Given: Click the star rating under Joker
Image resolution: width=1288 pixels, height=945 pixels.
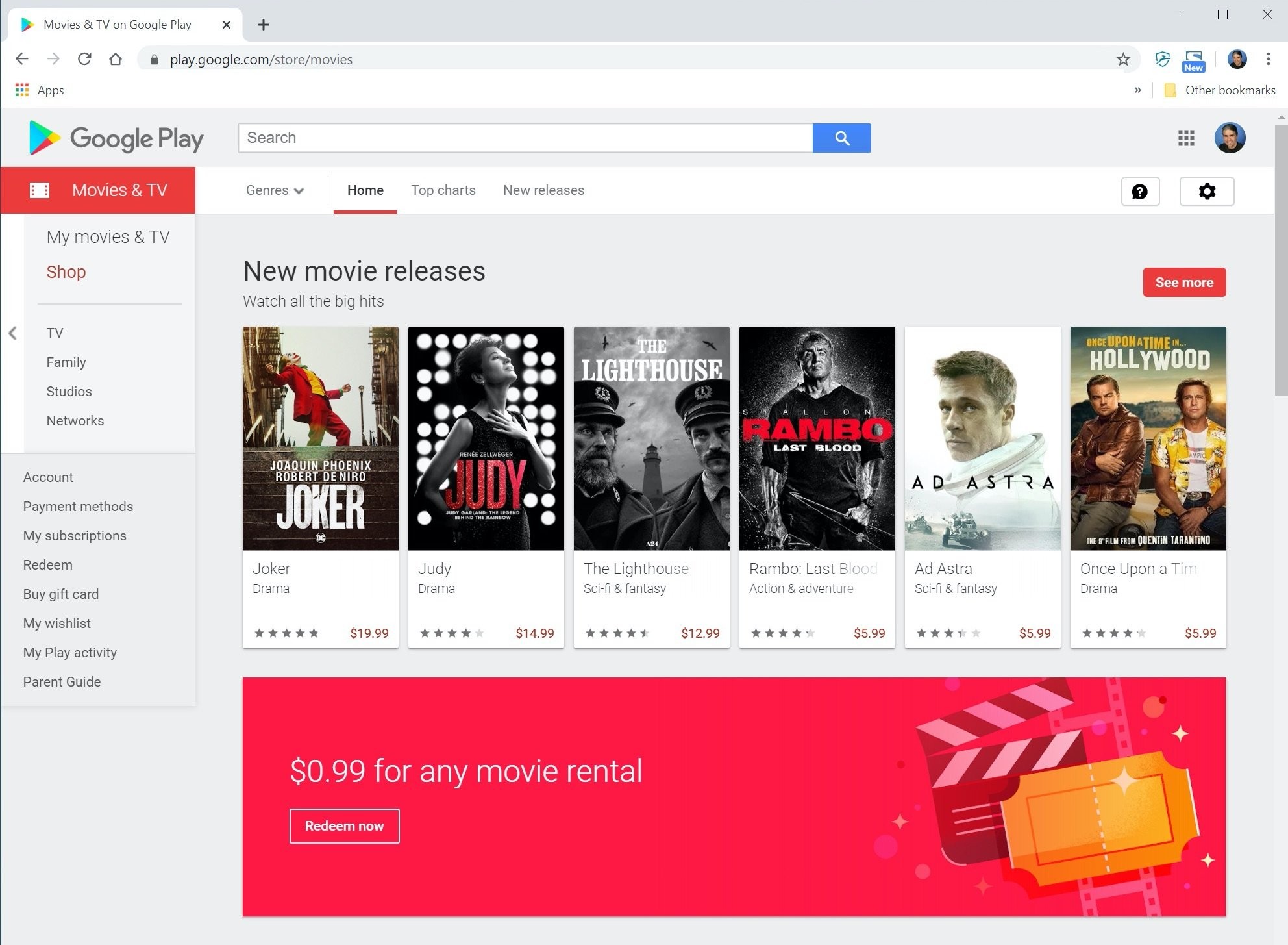Looking at the screenshot, I should pyautogui.click(x=286, y=633).
